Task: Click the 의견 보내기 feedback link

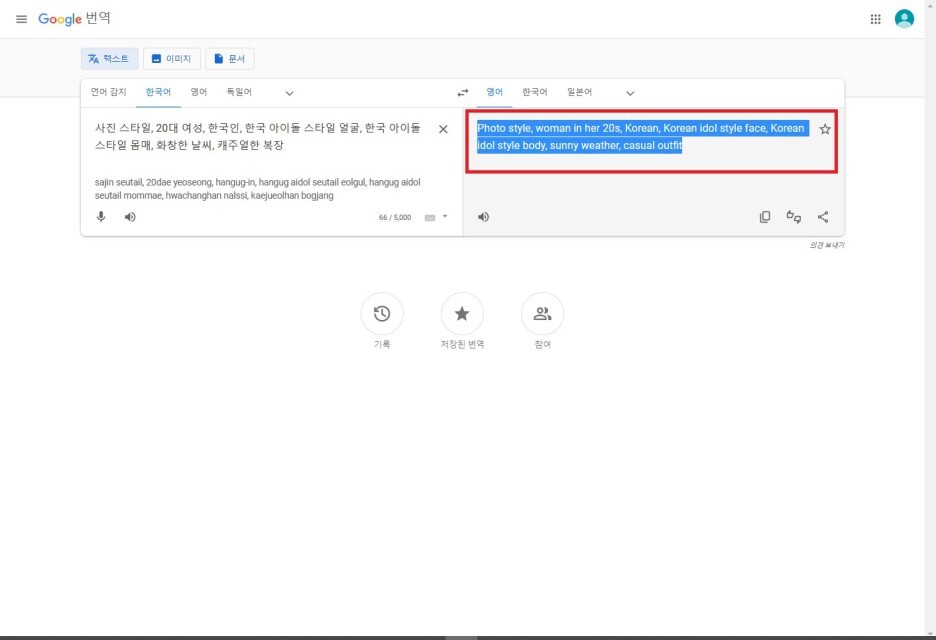Action: point(827,245)
